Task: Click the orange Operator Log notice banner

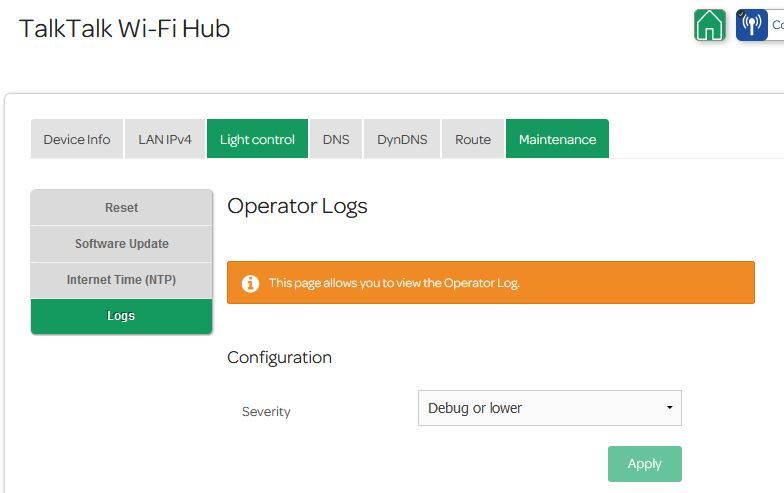Action: [490, 283]
